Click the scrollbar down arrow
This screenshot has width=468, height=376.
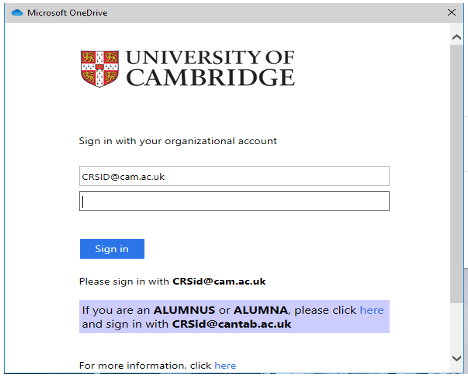456,358
